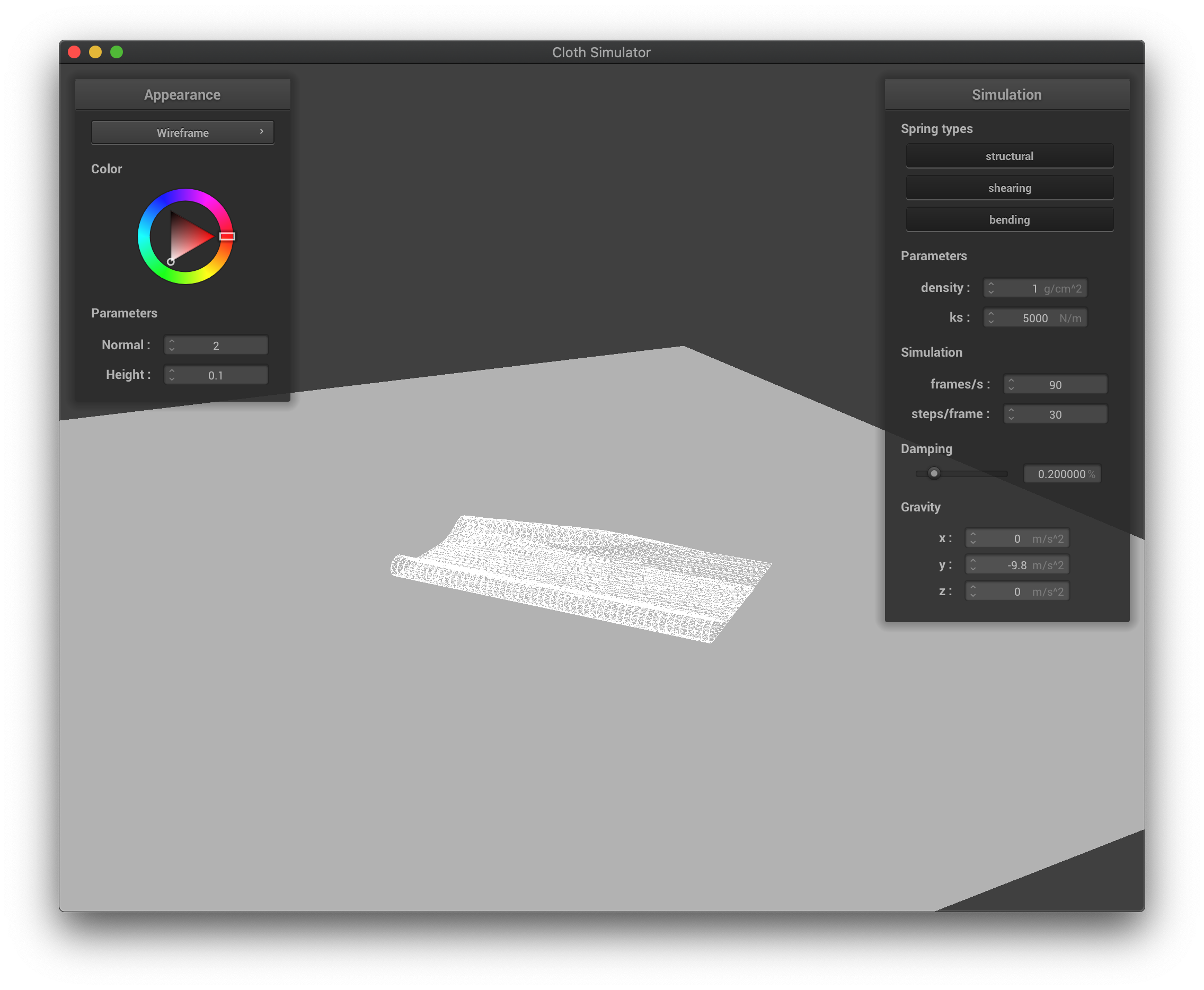Click the Simulation panel header
Viewport: 1204px width, 990px height.
point(1007,95)
